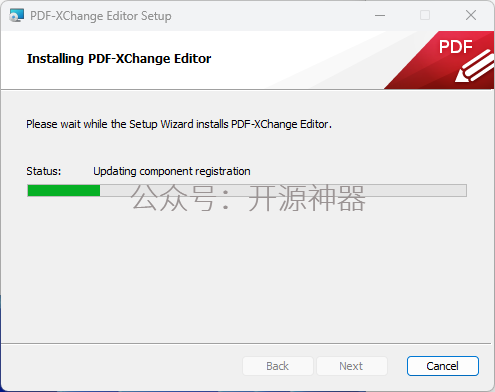Click the "Installing PDF-XChange Editor" heading

tap(119, 59)
